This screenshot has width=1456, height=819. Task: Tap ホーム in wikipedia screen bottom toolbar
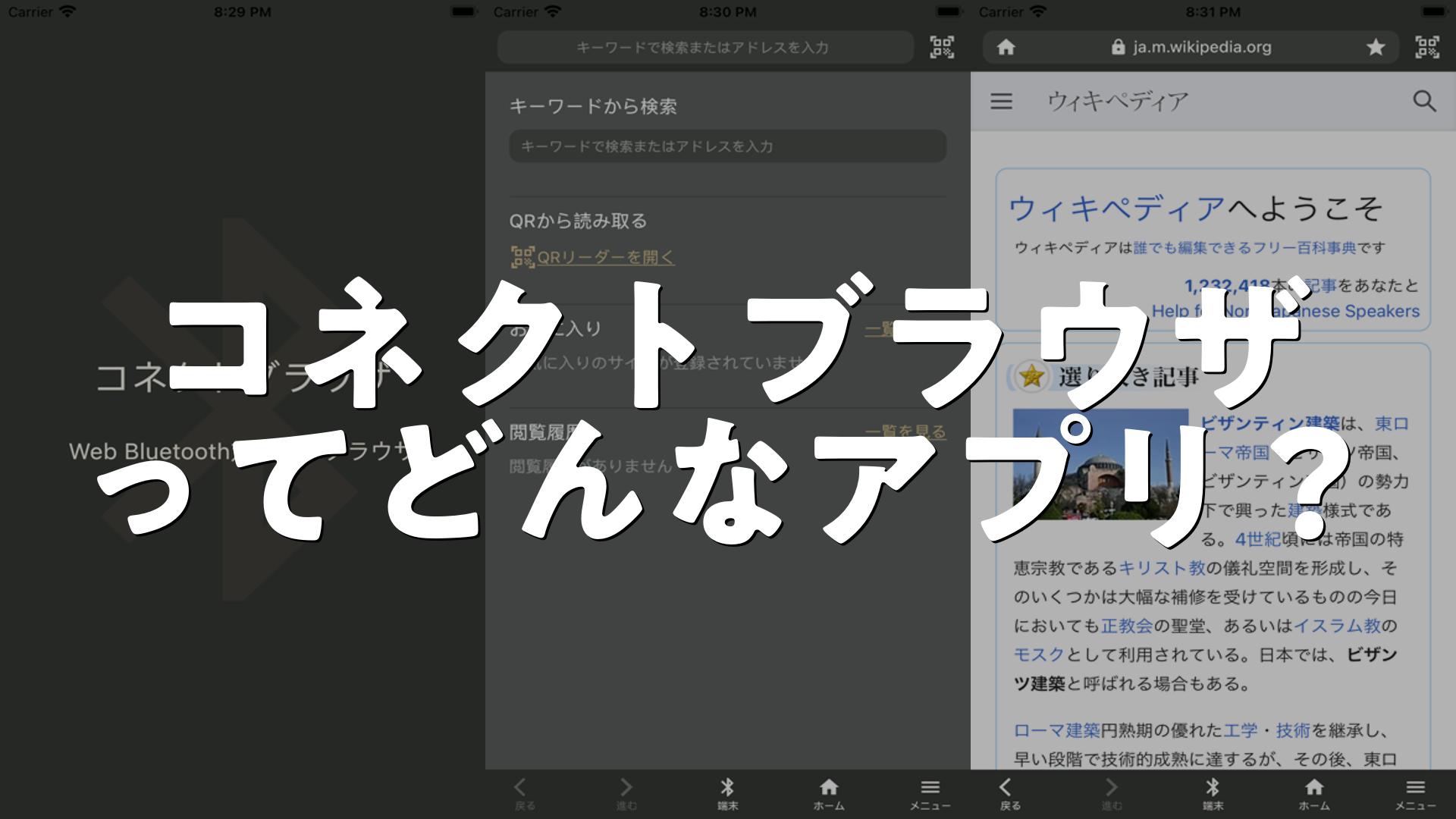(1314, 794)
